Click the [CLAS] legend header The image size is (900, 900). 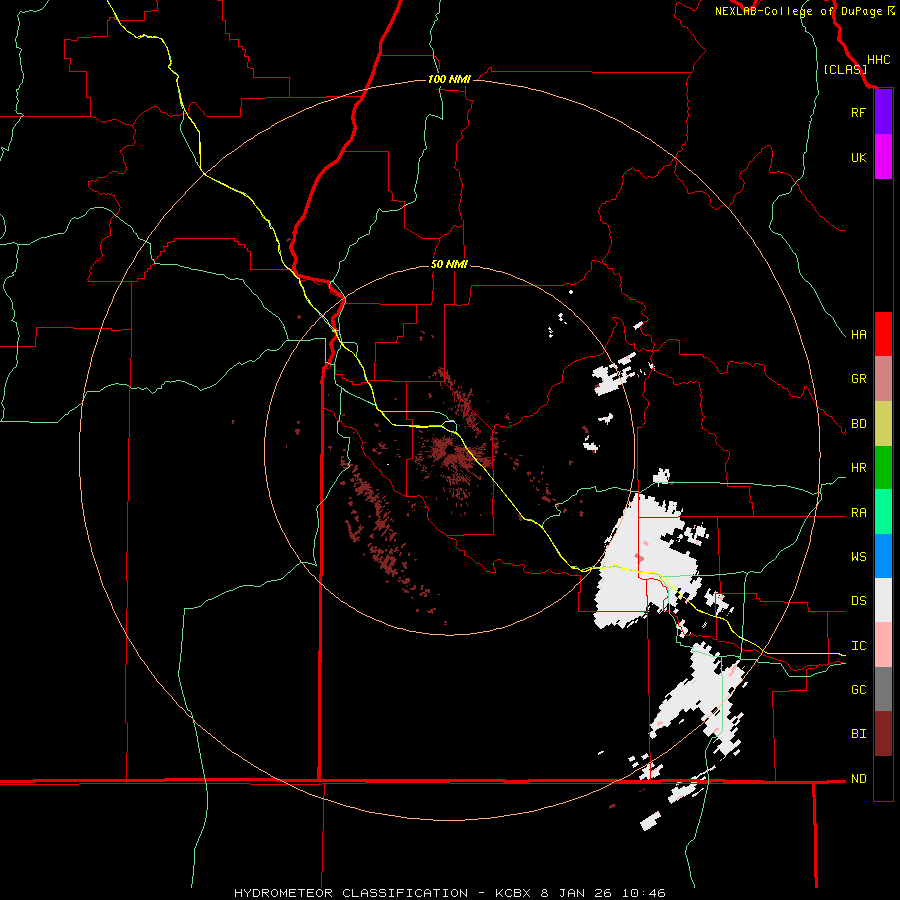tap(845, 69)
